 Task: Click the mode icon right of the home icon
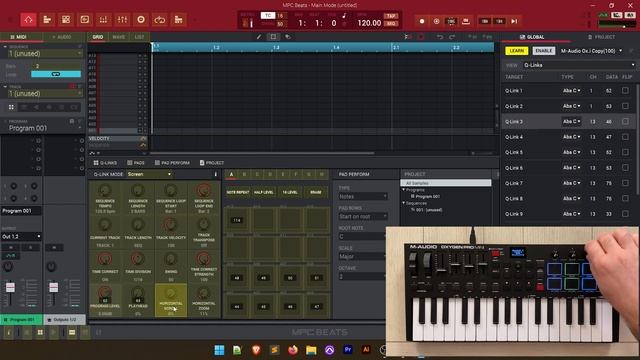click(47, 20)
